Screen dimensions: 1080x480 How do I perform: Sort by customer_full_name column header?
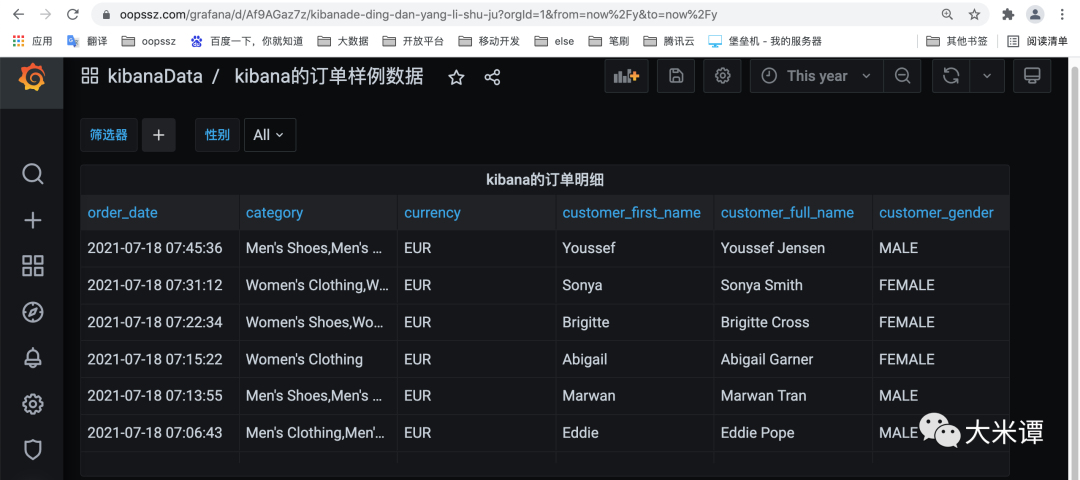pos(787,213)
